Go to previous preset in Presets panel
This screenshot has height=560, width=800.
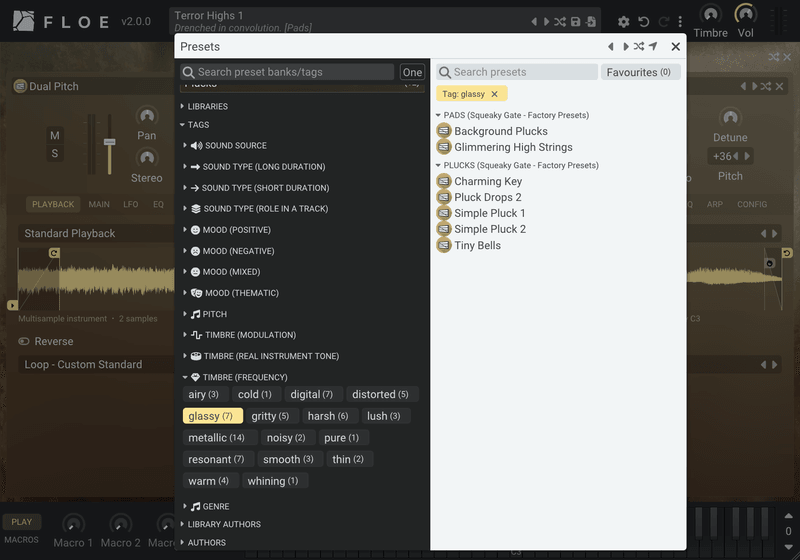611,46
